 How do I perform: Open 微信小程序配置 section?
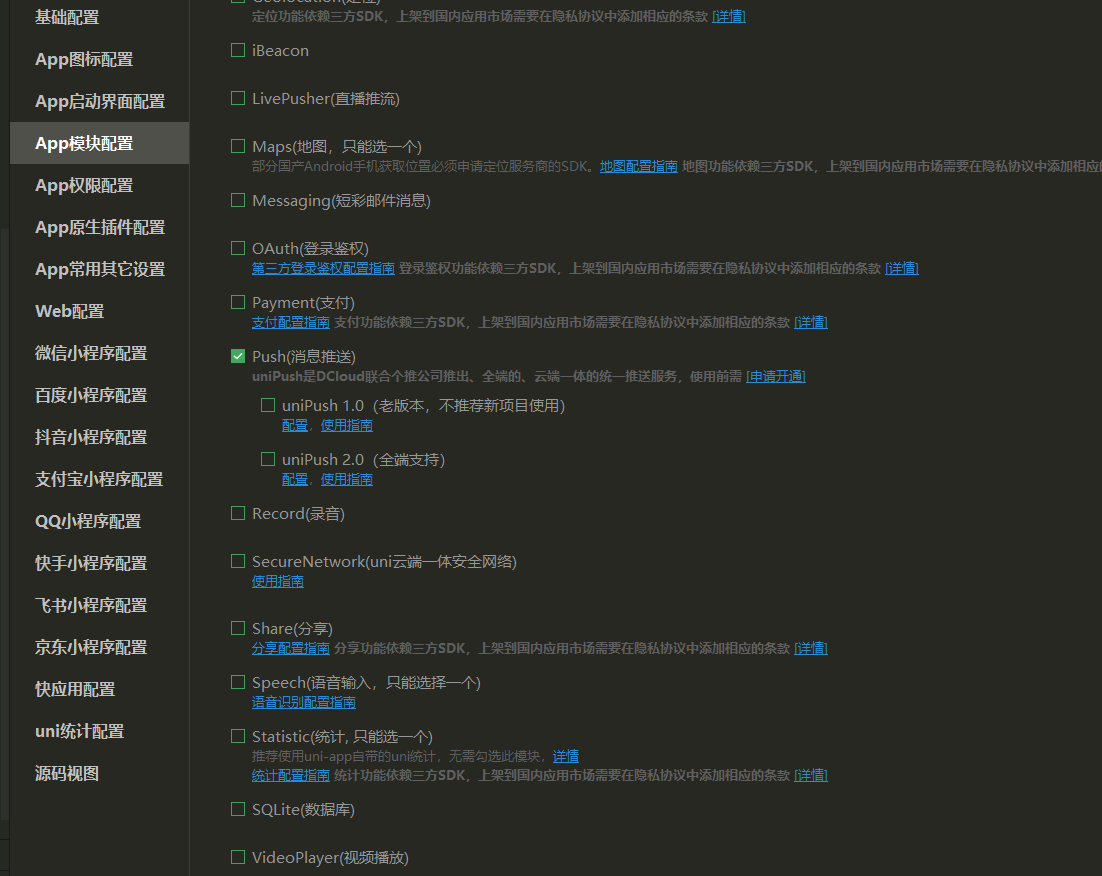tap(91, 353)
